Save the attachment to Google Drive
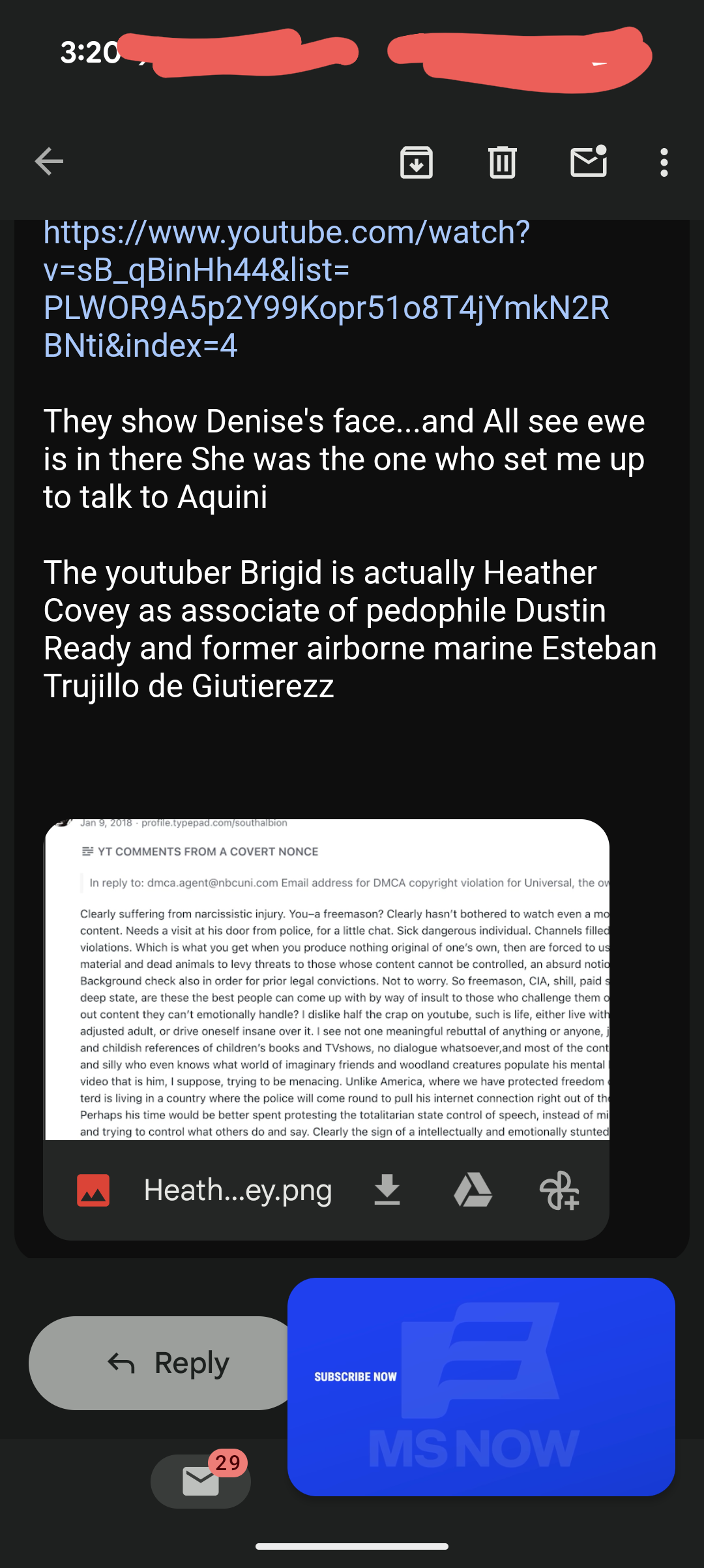Image resolution: width=704 pixels, height=1568 pixels. click(473, 1190)
